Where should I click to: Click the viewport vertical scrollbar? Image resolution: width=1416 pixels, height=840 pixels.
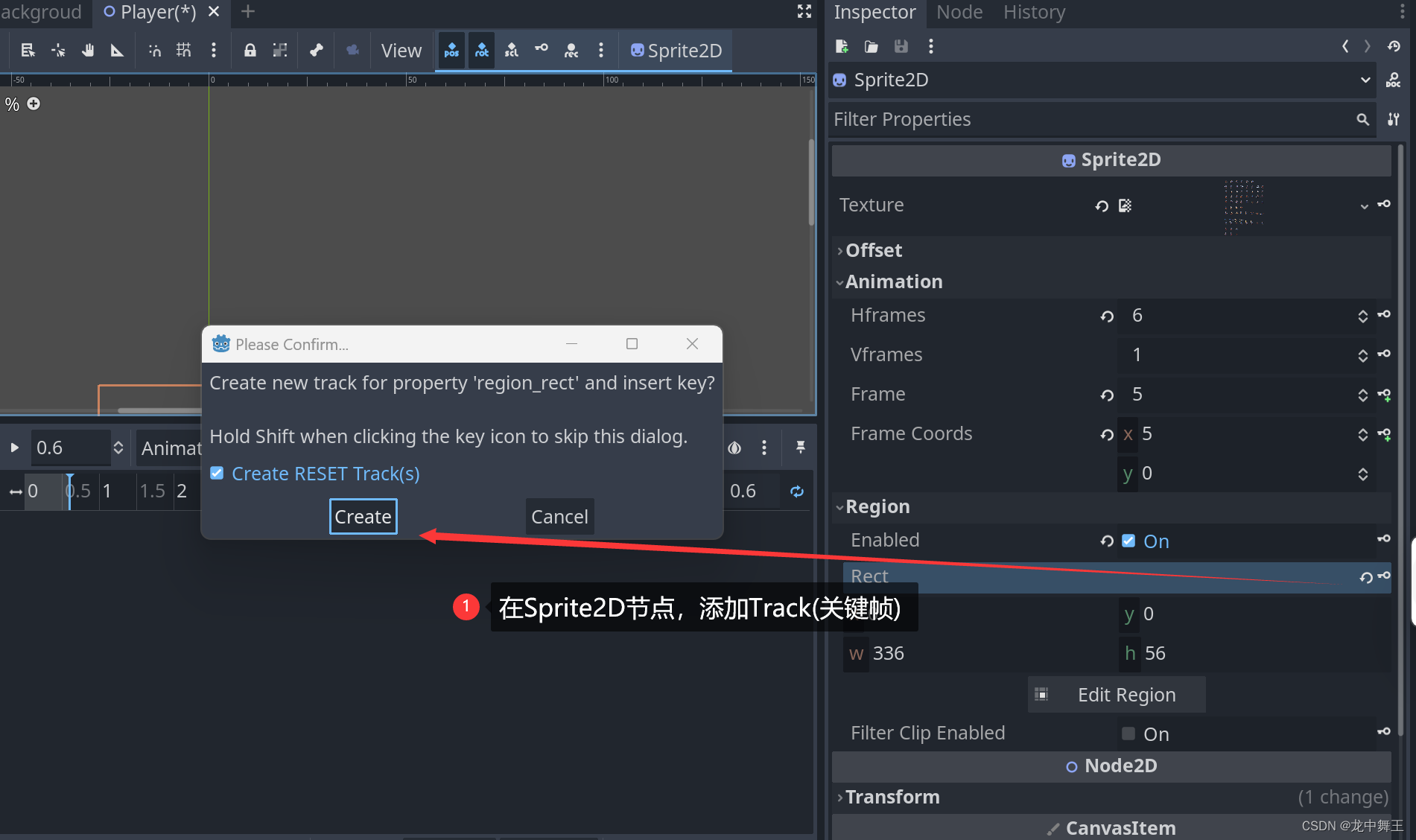pos(811,182)
